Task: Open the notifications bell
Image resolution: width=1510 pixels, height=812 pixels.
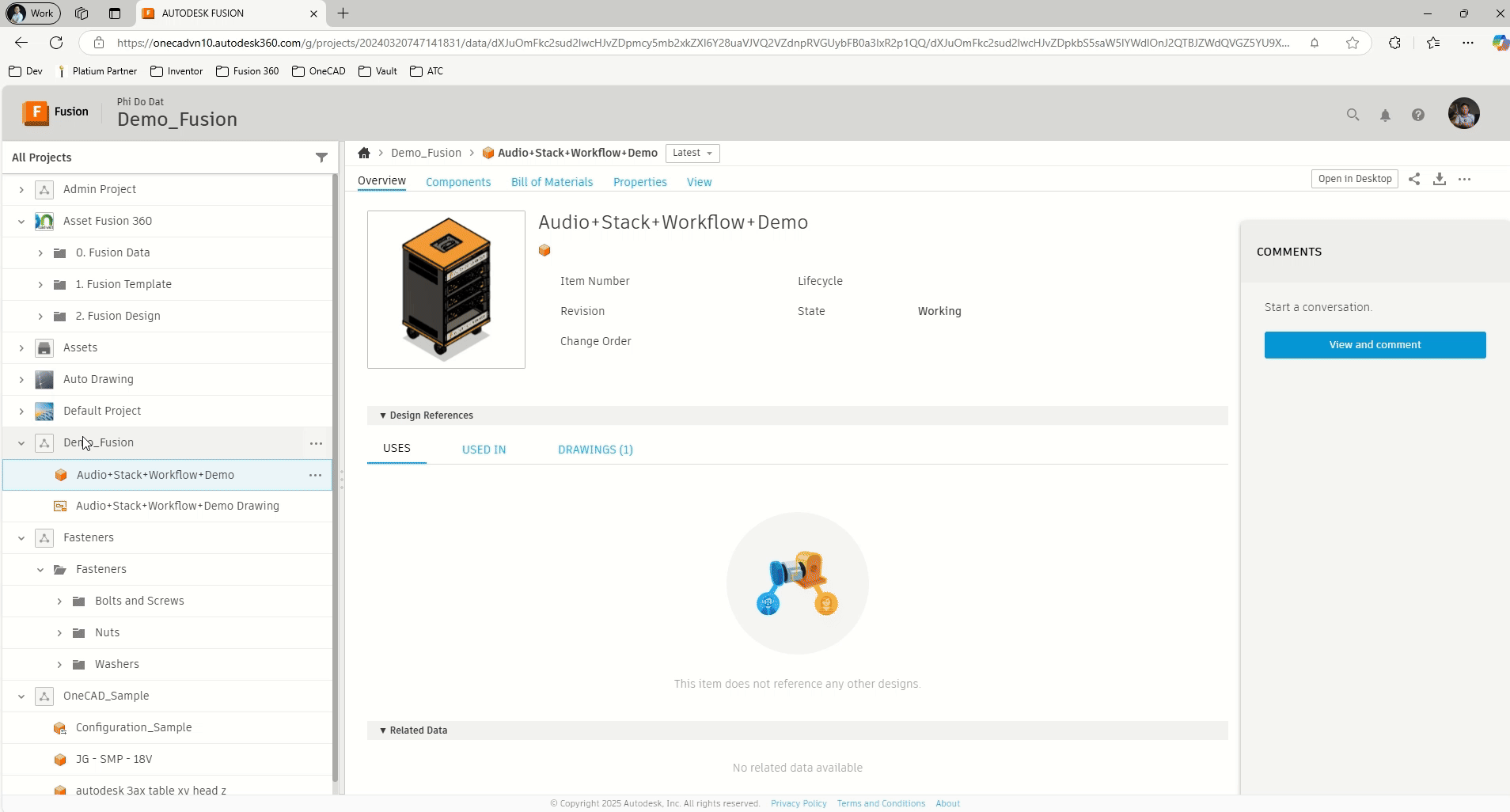Action: [1385, 116]
